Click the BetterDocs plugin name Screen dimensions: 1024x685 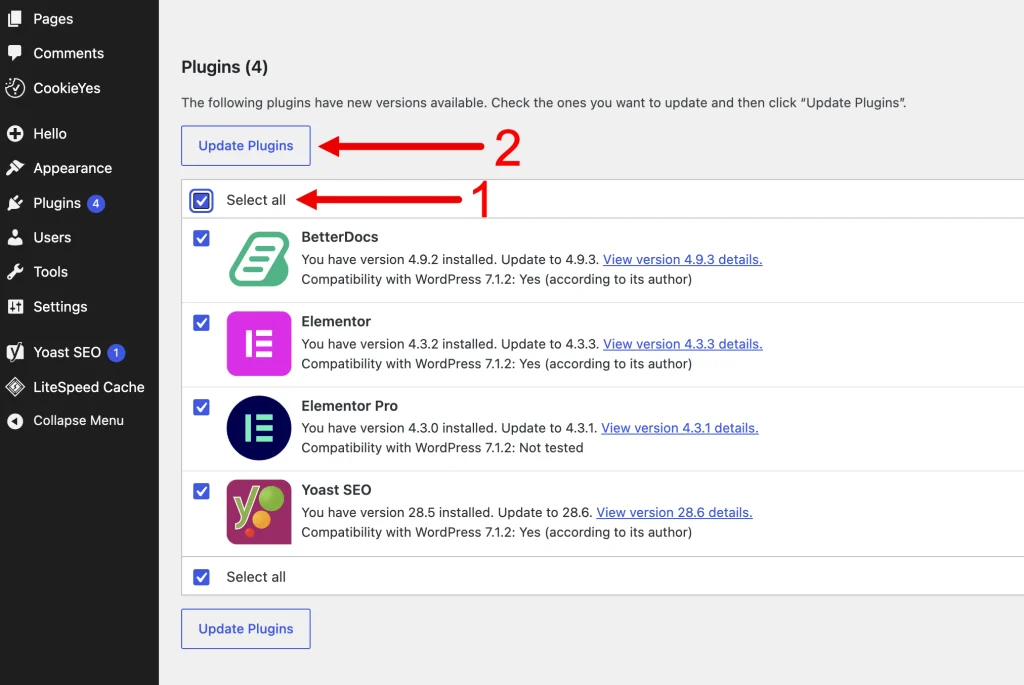340,236
